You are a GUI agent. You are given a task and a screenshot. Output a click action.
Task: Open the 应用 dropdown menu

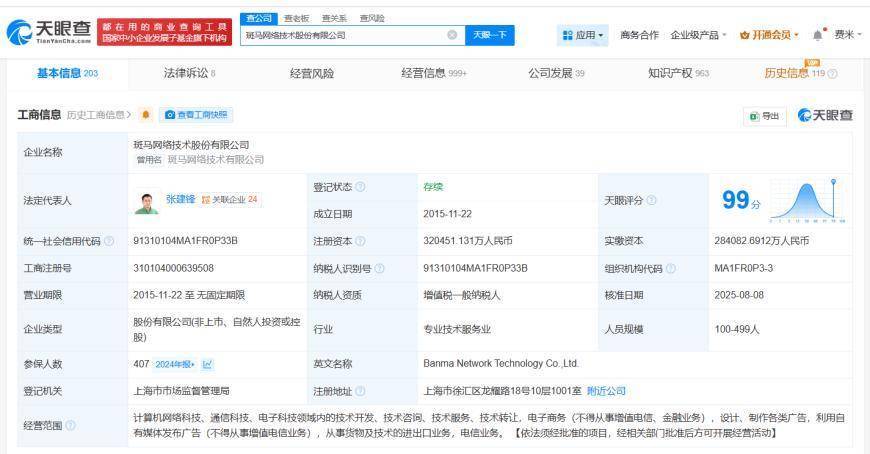click(x=582, y=35)
